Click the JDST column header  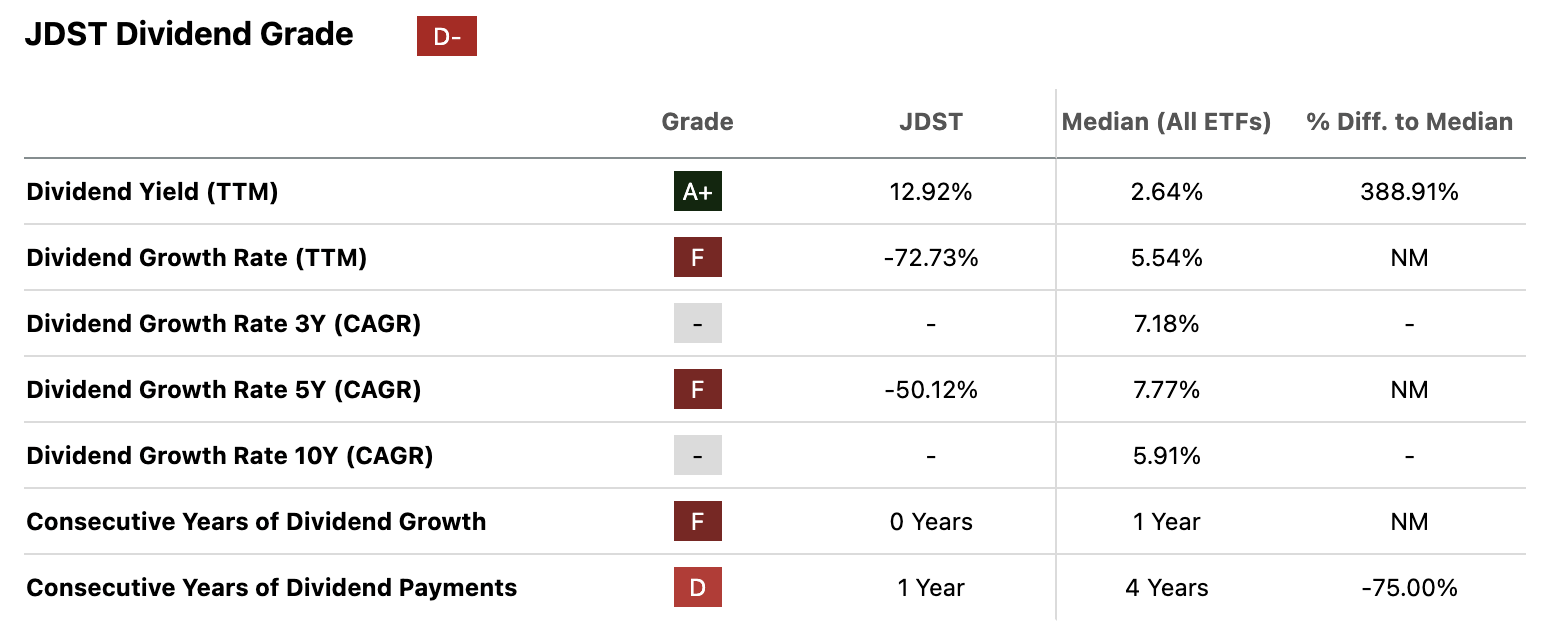[x=930, y=122]
